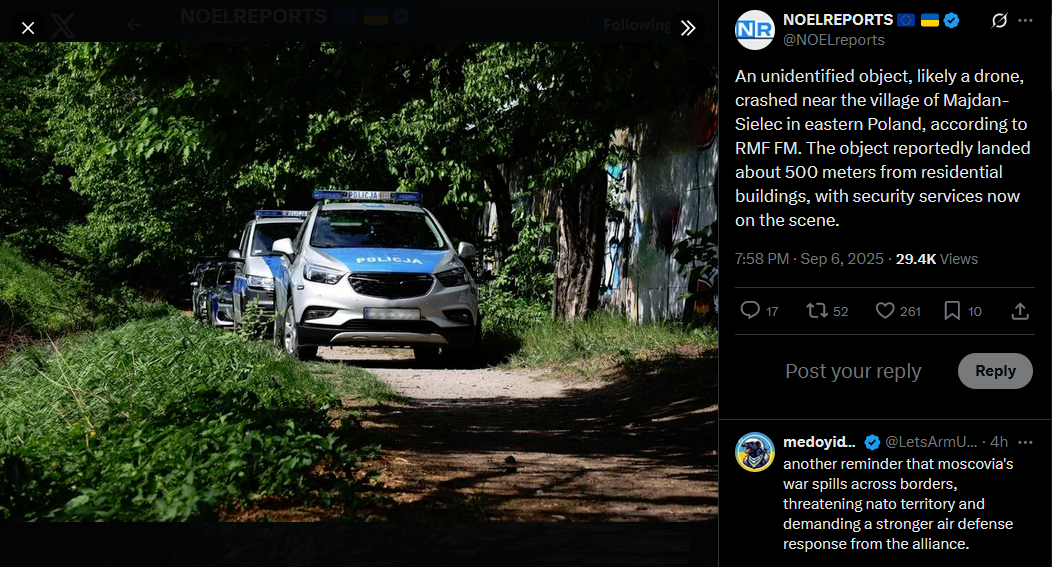Close the image viewer with the X
This screenshot has height=567, width=1052.
point(28,28)
